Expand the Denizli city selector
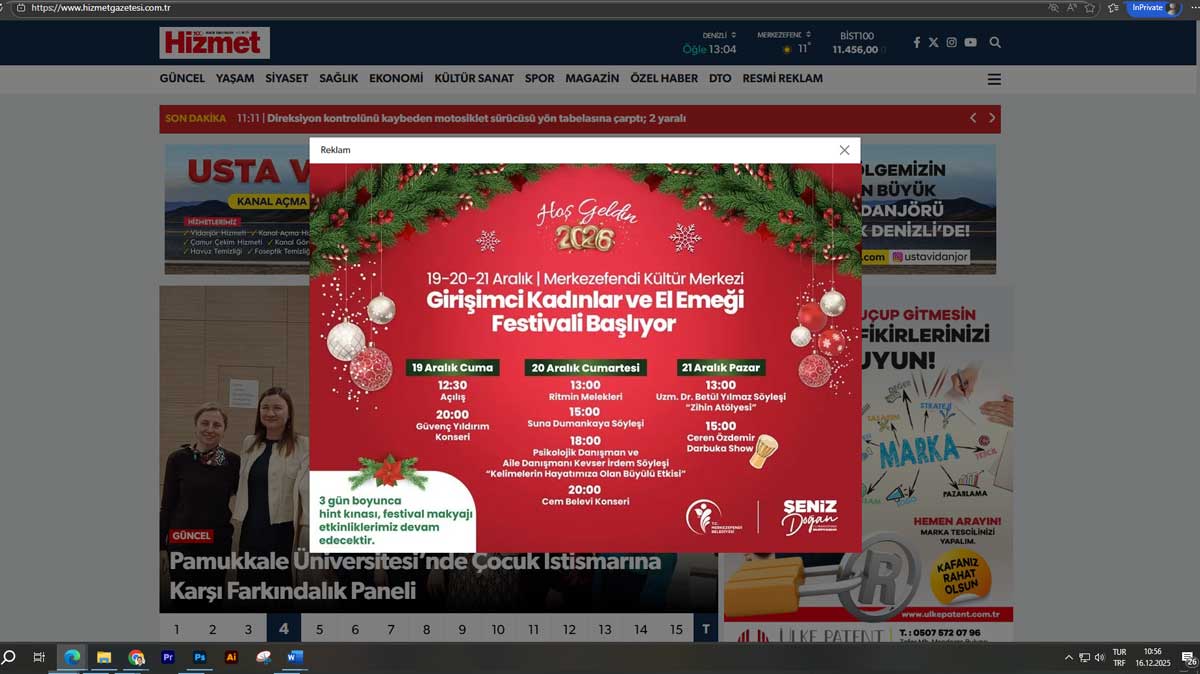Viewport: 1200px width, 674px height. click(719, 35)
